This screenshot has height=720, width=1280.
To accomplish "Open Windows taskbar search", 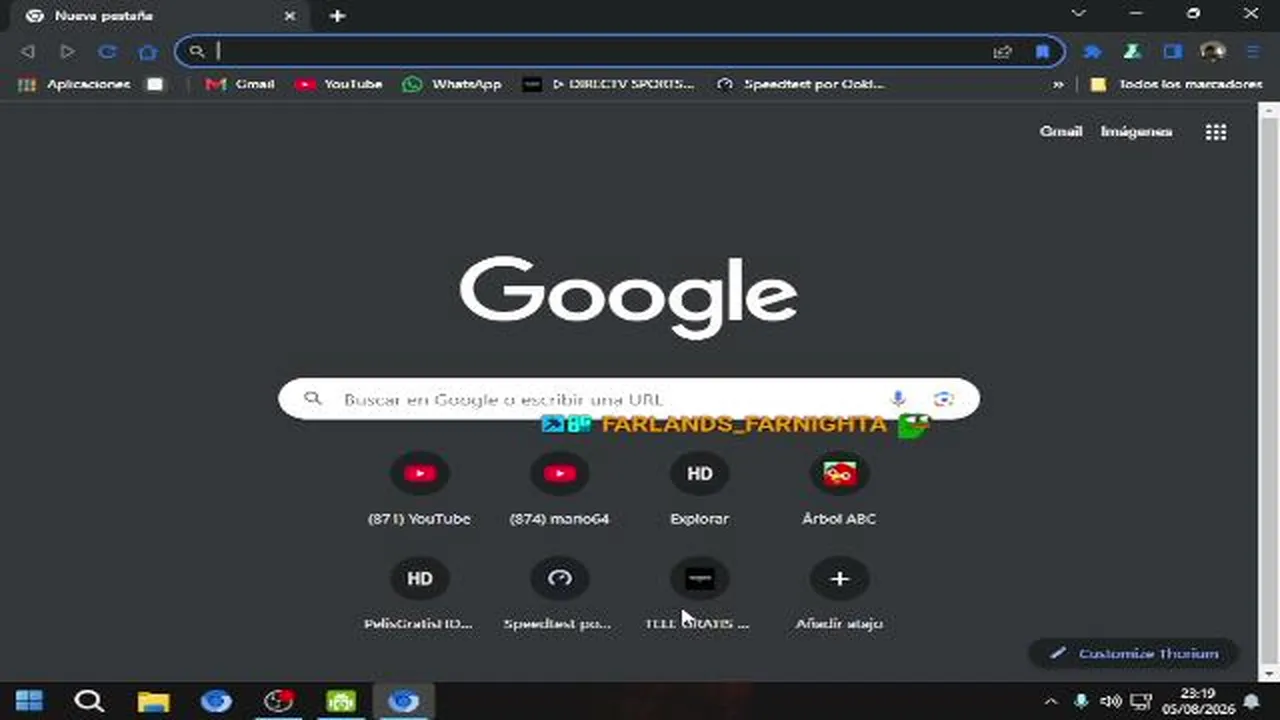I will point(89,701).
